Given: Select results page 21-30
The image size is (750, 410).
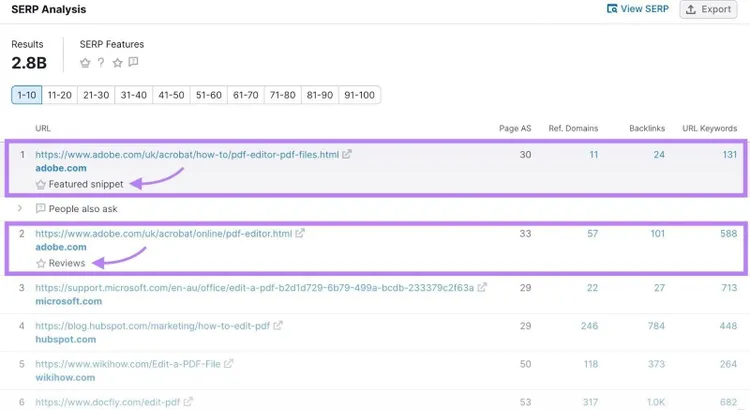Looking at the screenshot, I should tap(96, 95).
